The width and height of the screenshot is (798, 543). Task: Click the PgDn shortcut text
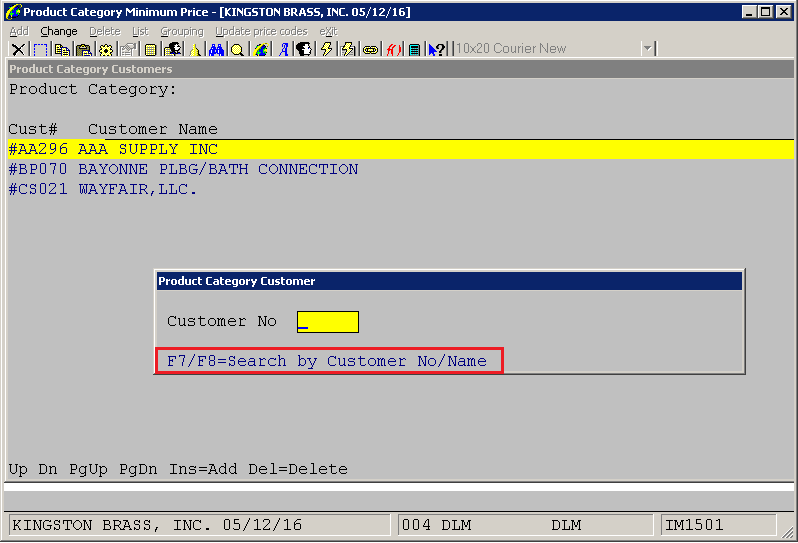pyautogui.click(x=138, y=469)
